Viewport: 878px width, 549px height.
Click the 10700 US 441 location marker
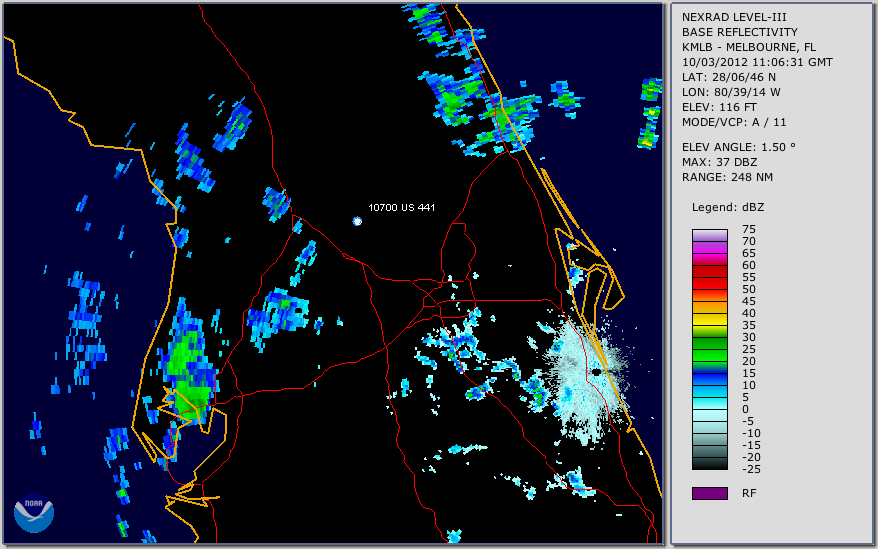pos(357,221)
